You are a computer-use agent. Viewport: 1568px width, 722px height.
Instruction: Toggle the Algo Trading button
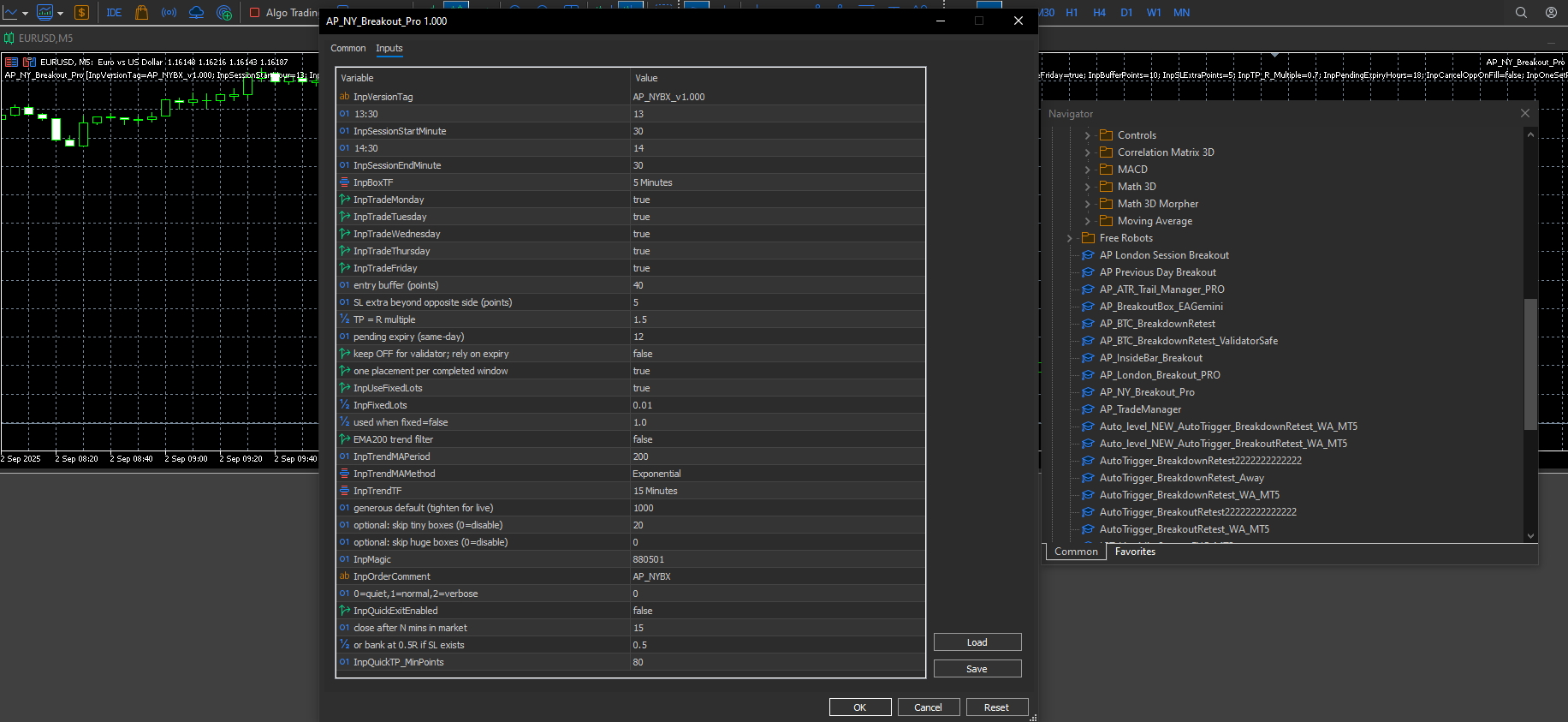283,13
